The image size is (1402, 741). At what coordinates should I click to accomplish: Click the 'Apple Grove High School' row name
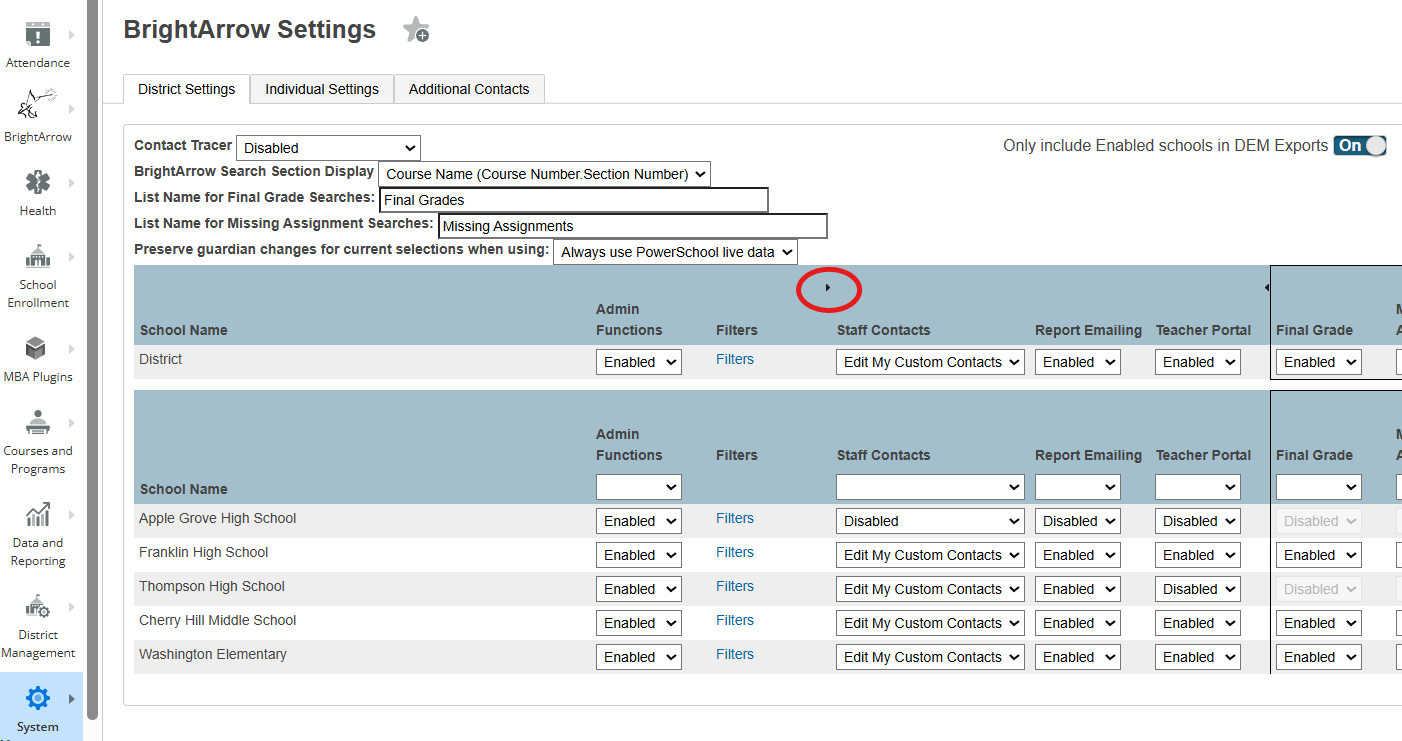point(218,518)
